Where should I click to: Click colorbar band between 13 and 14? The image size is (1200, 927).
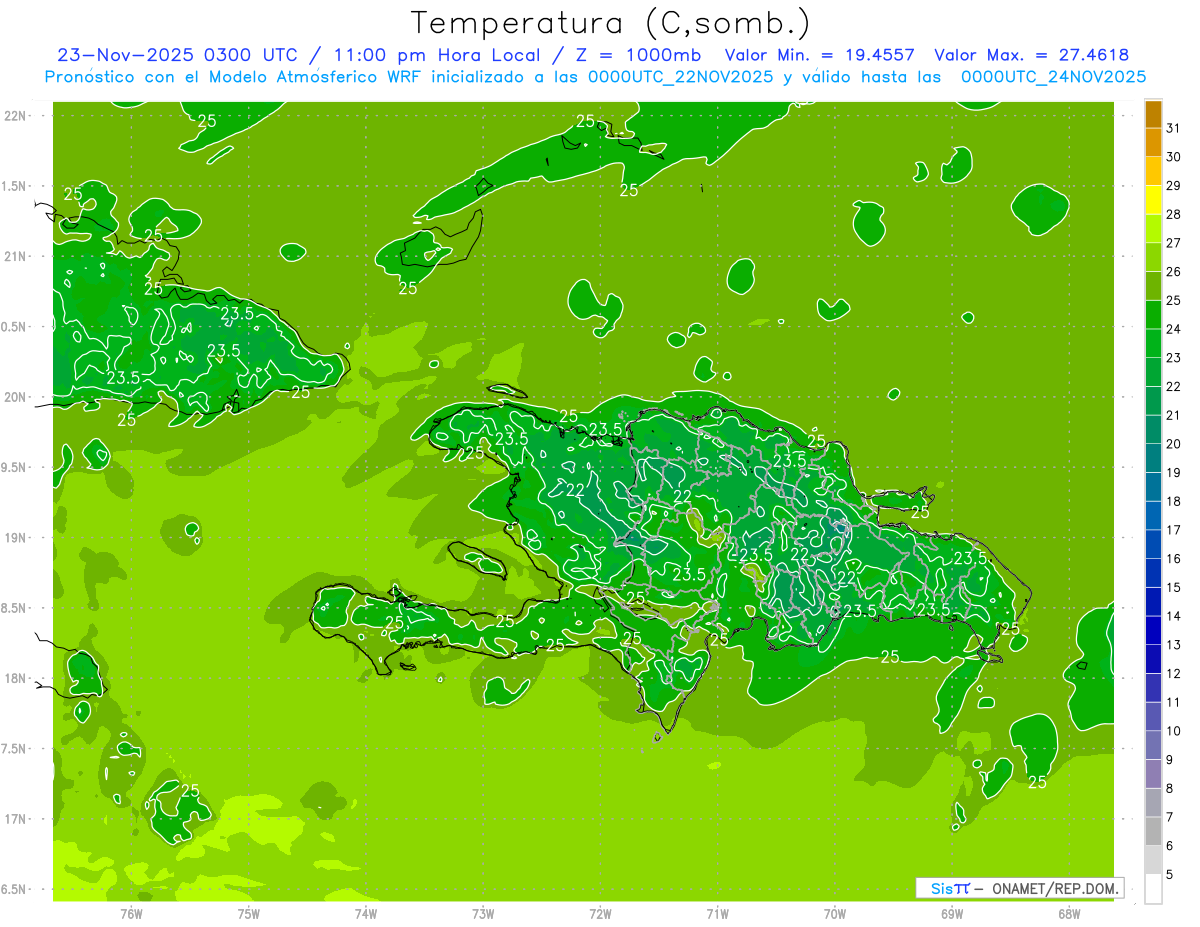point(1153,631)
